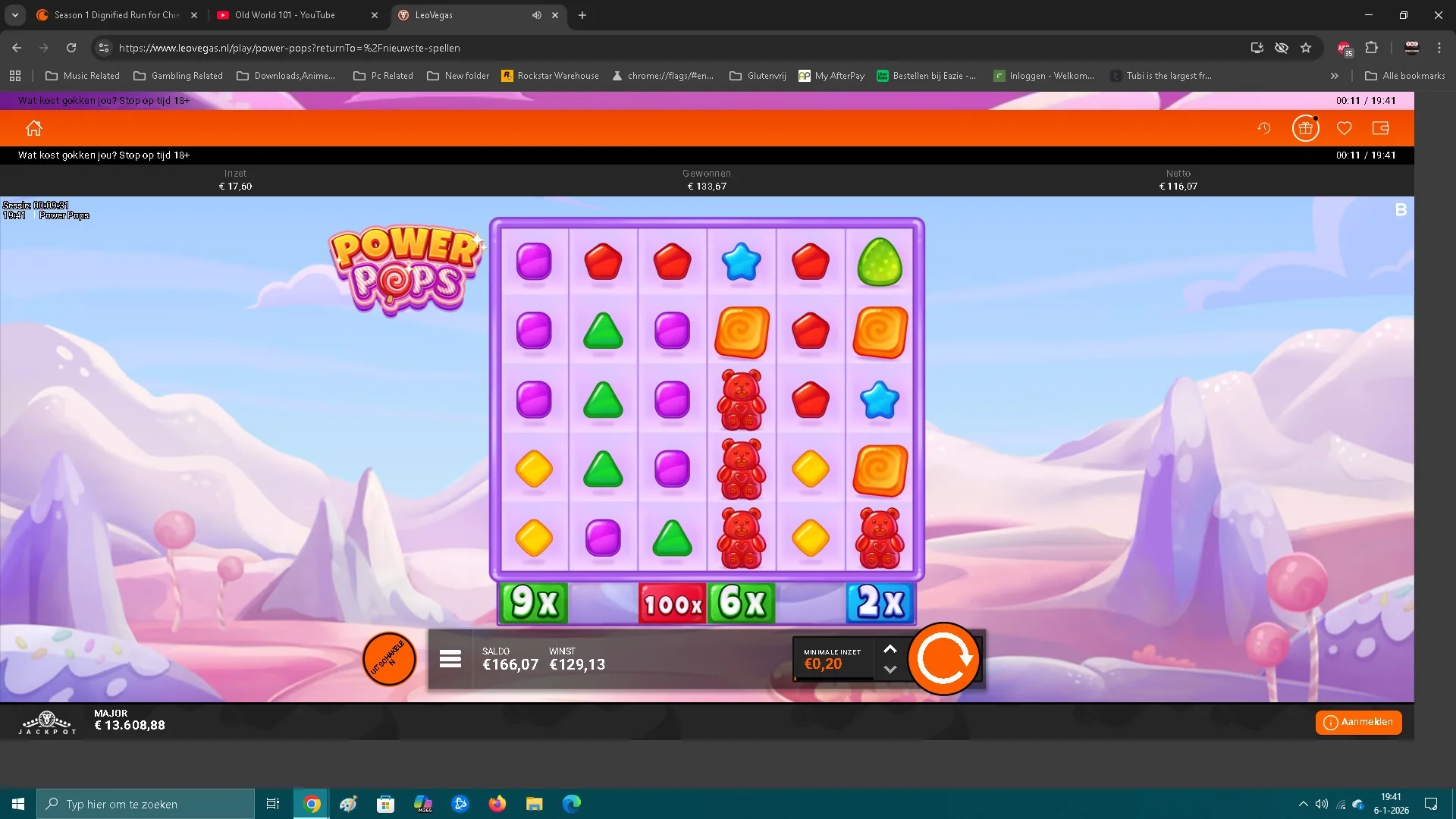
Task: Click the taskbar search box
Action: click(x=146, y=804)
